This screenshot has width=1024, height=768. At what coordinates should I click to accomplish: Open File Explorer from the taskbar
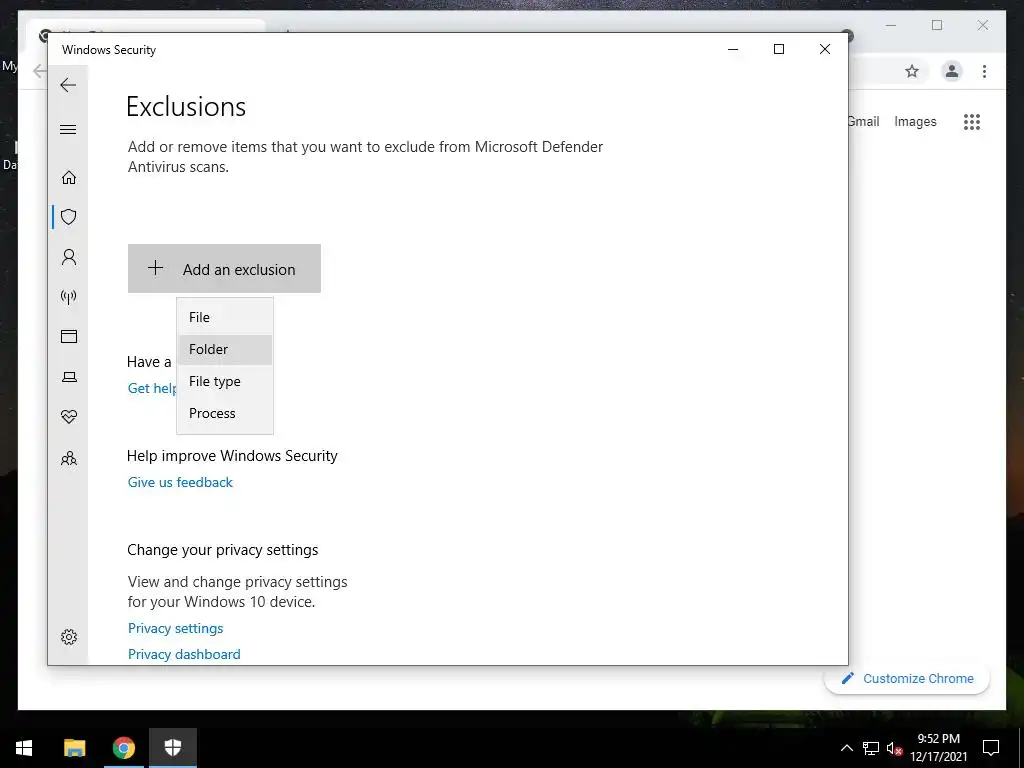[74, 748]
